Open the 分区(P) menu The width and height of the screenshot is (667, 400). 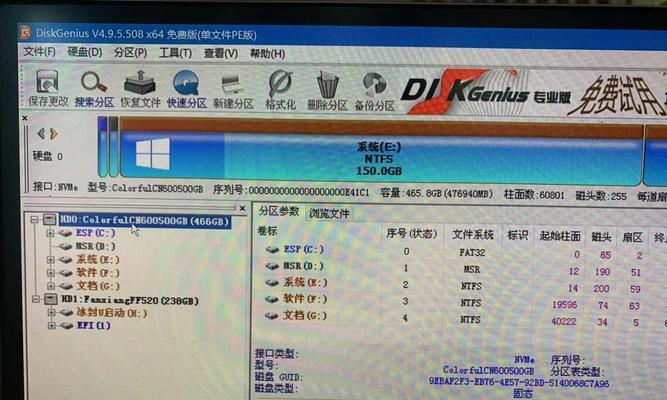[x=130, y=53]
